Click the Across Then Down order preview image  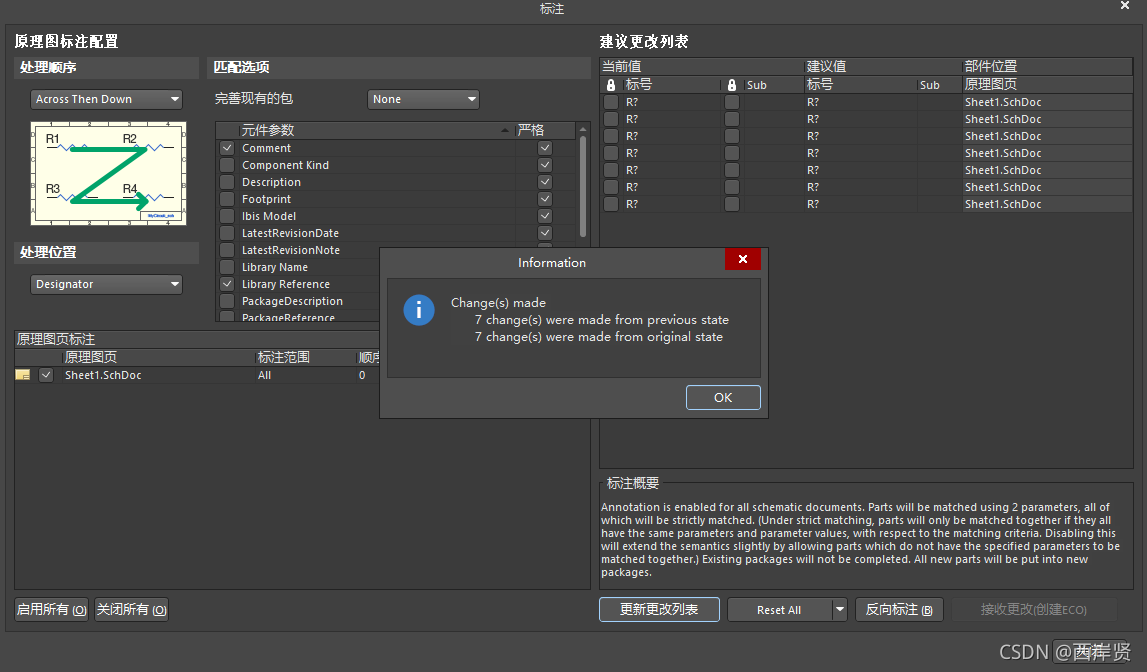pos(108,173)
